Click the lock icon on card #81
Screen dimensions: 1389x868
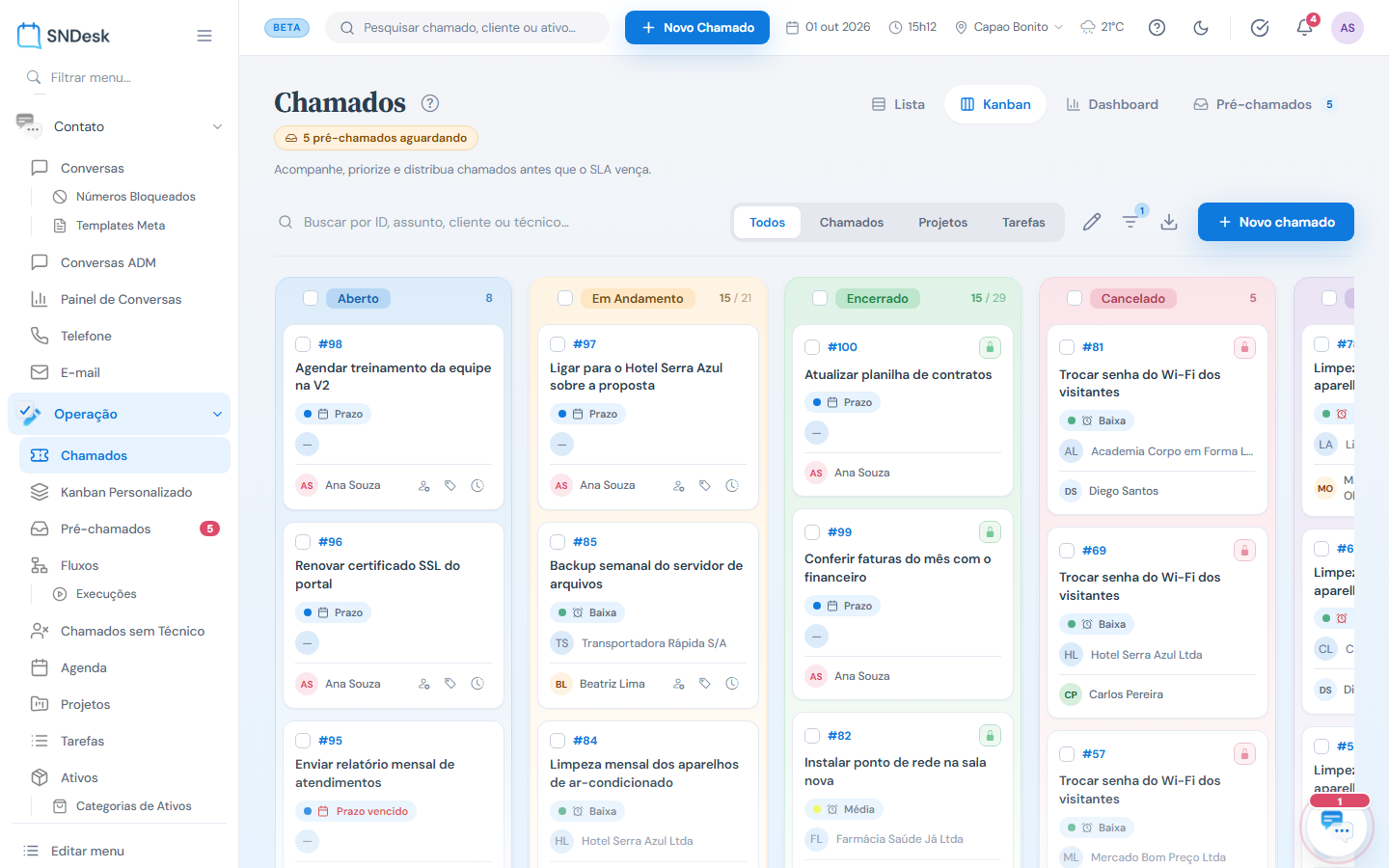[1244, 347]
